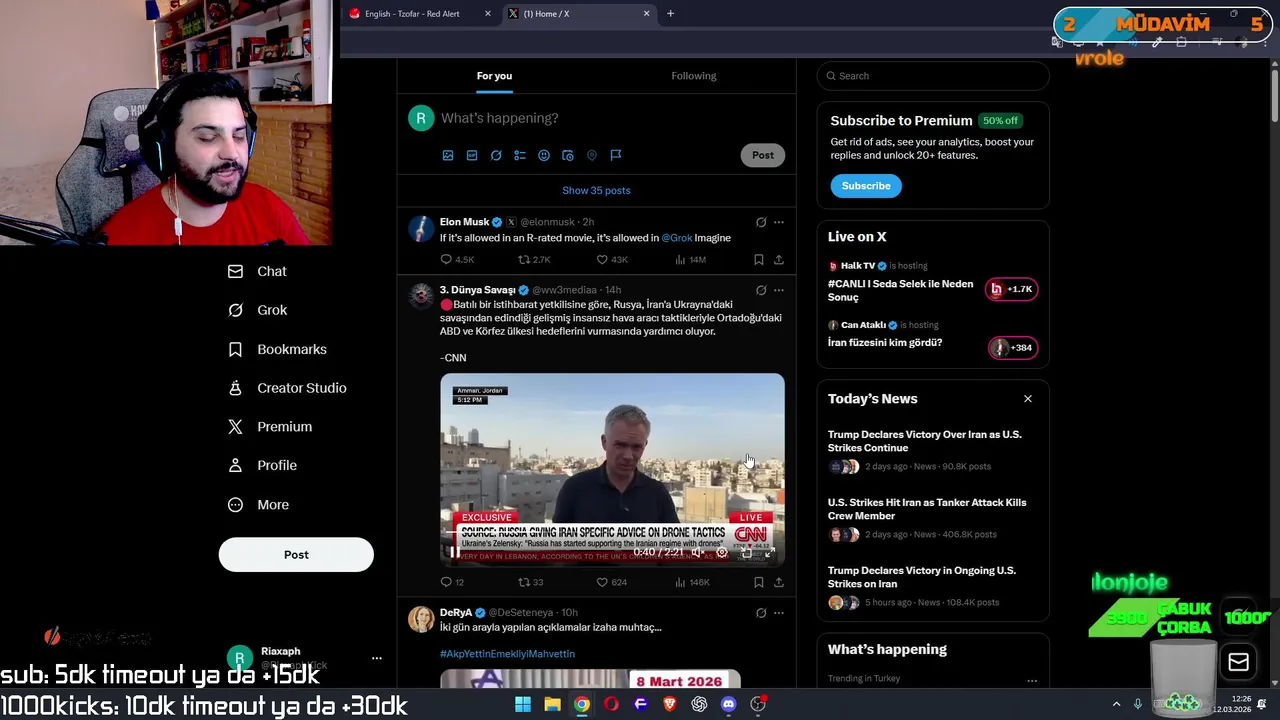Open more options on 3. Dünya Savaşı post

click(x=779, y=290)
